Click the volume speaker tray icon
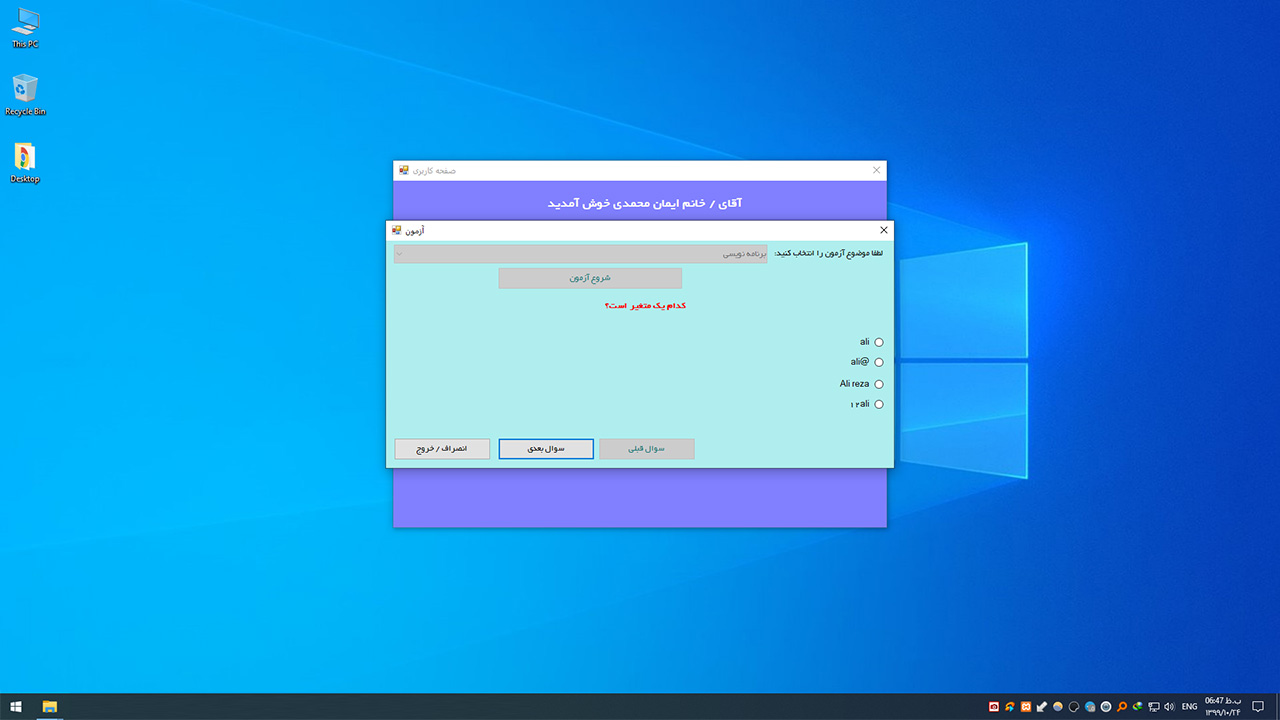 [1169, 707]
